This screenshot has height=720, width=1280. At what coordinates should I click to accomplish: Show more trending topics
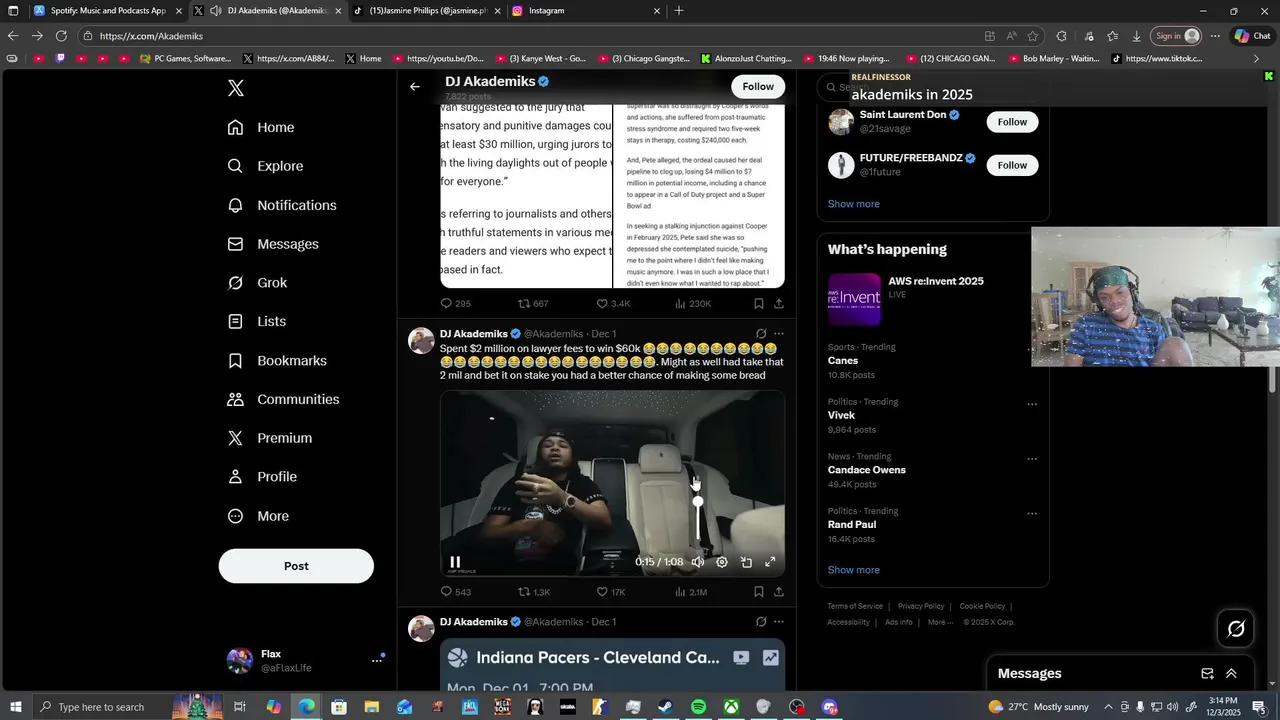(x=853, y=570)
